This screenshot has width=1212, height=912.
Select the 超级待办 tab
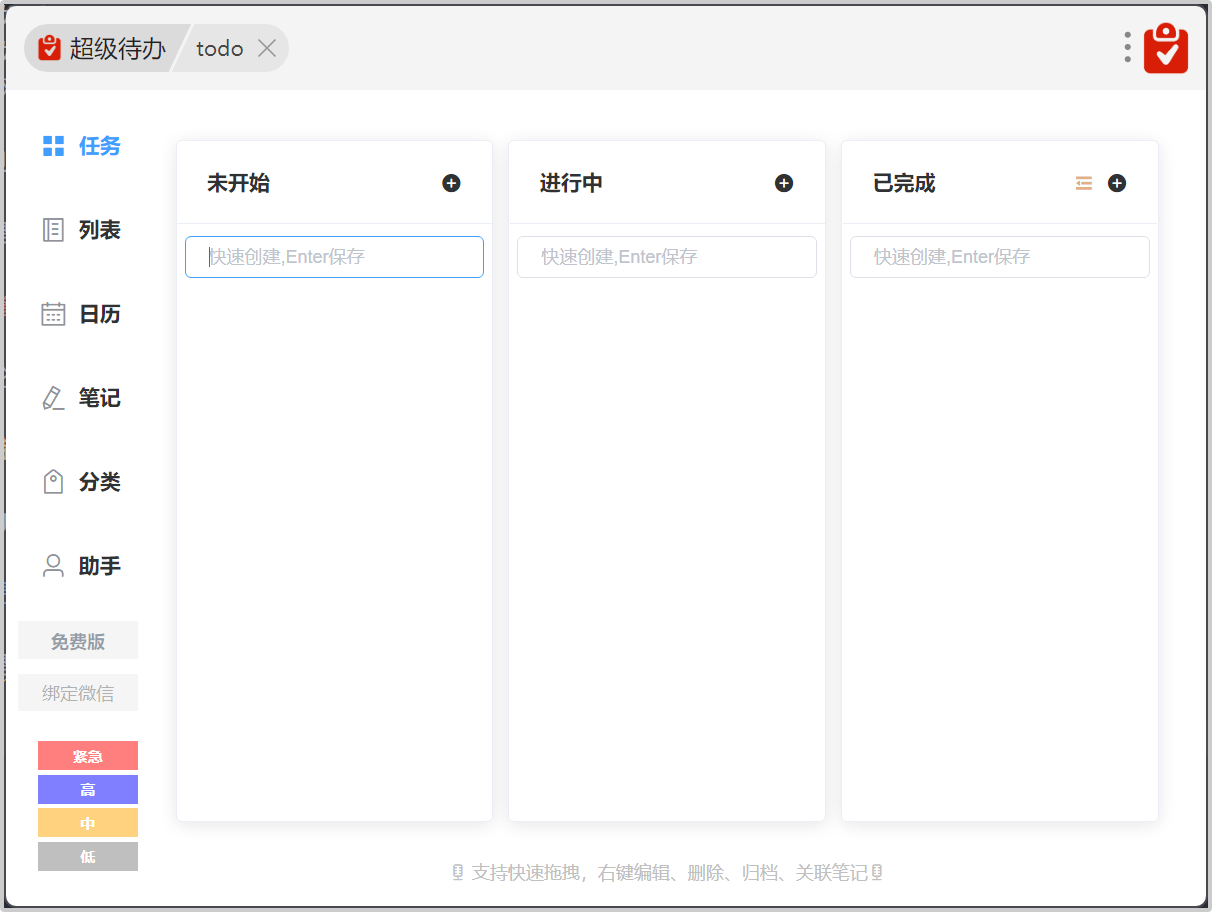[103, 48]
